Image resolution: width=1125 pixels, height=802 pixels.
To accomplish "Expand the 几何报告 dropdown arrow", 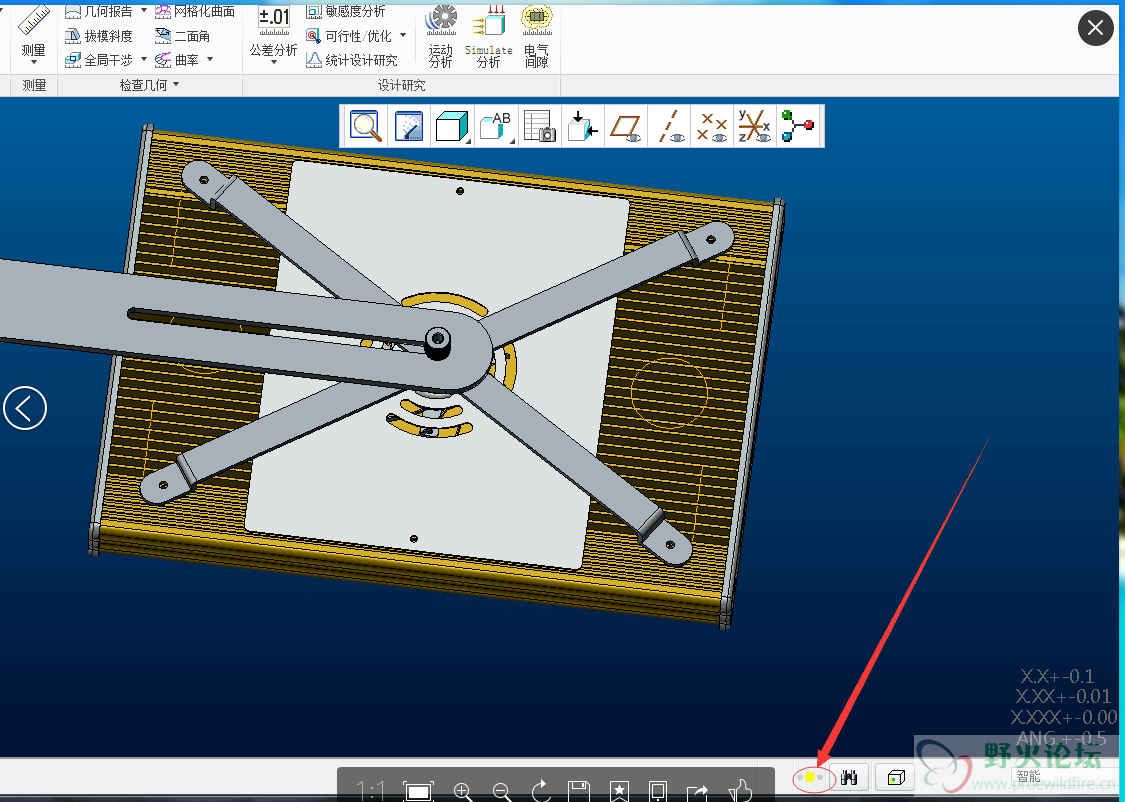I will pos(143,11).
